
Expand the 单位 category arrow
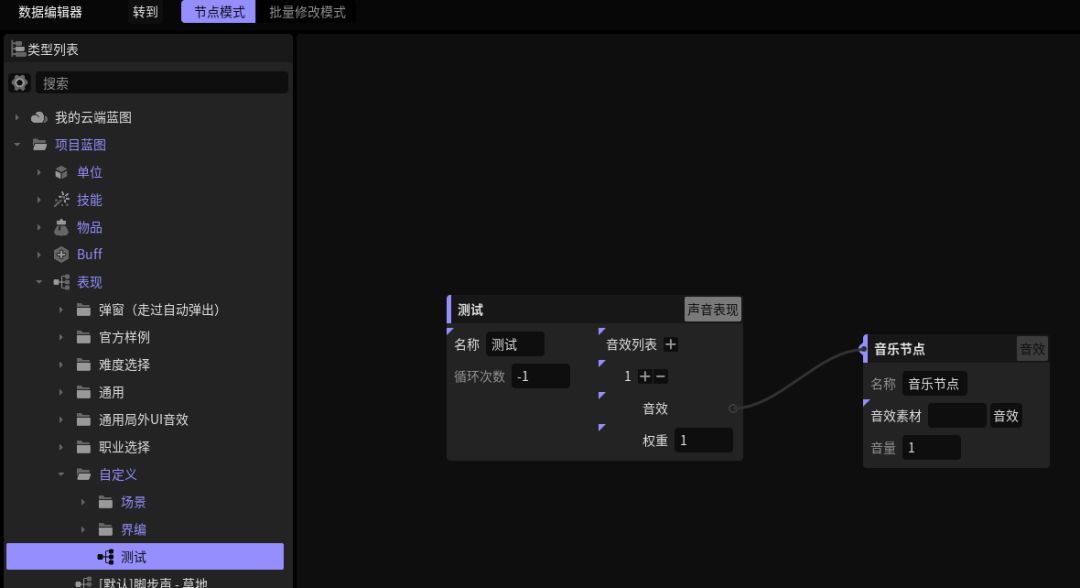pos(39,172)
